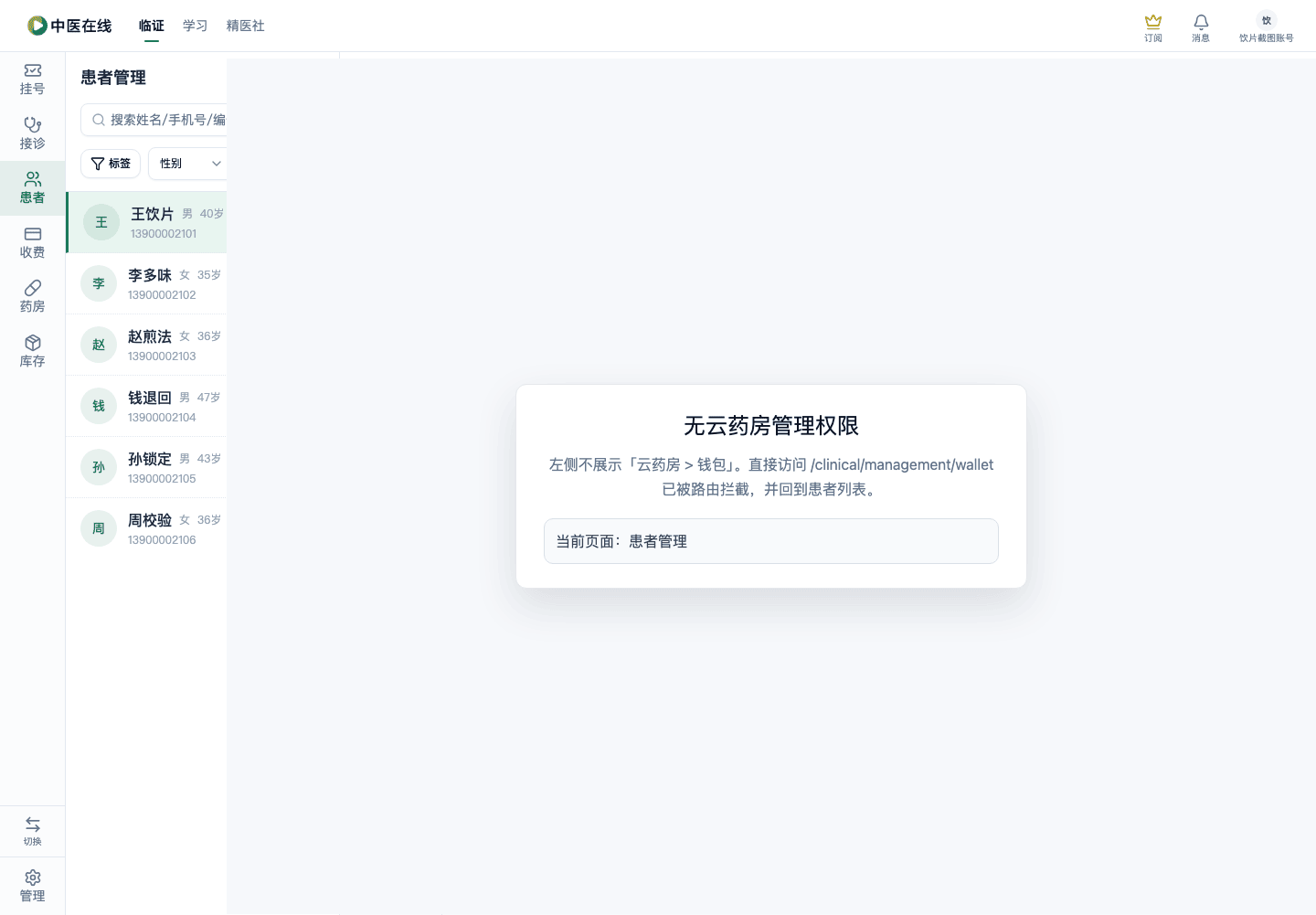Screen dimensions: 1316x915
Task: Click the 钱 avatar circle
Action: tap(99, 406)
